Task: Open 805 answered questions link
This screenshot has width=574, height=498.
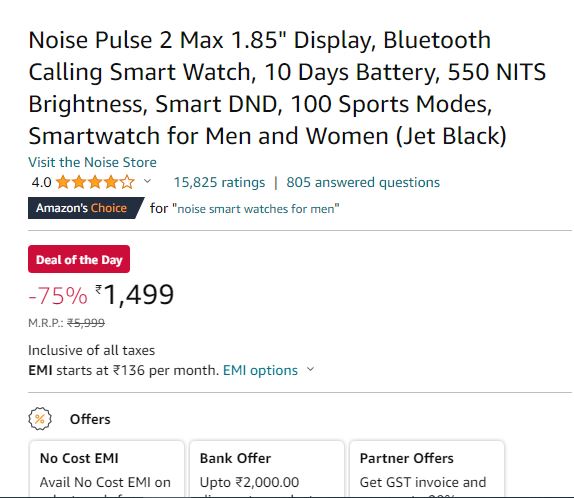Action: [363, 182]
